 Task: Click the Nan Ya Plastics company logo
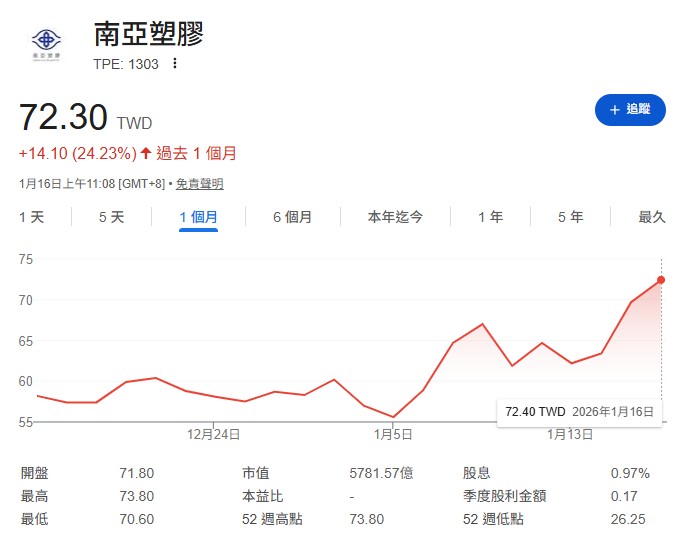pyautogui.click(x=46, y=45)
